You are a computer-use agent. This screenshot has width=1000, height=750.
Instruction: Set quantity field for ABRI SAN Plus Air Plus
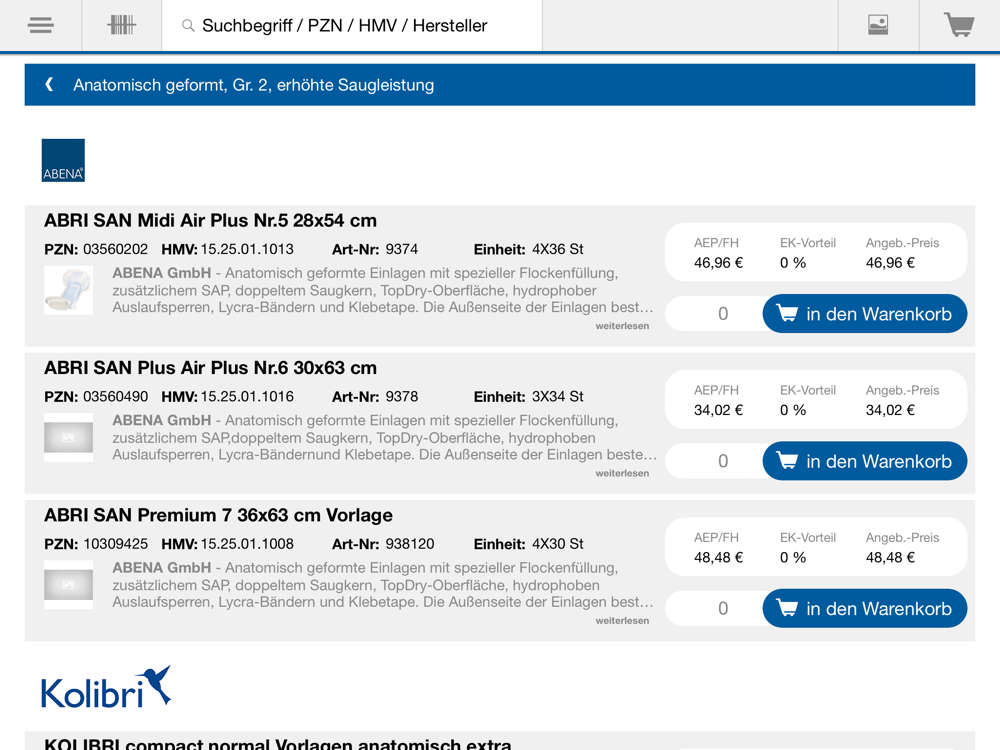click(x=714, y=461)
